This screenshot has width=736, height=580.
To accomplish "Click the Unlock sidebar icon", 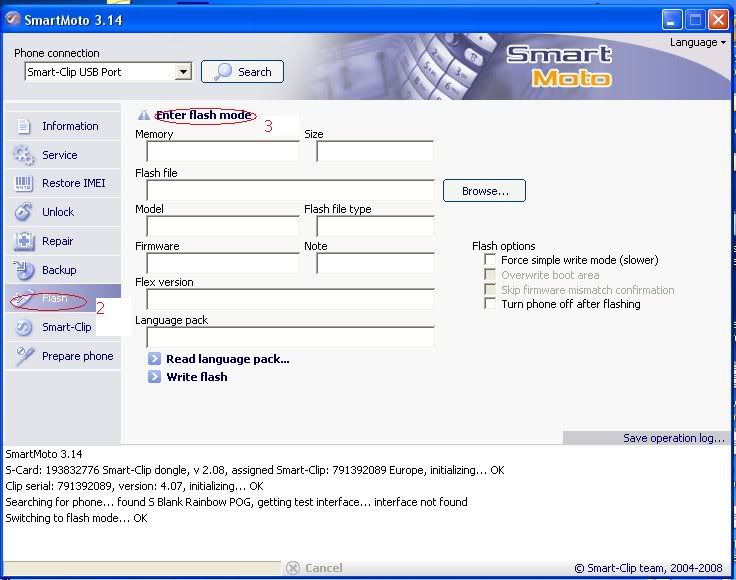I will pyautogui.click(x=23, y=212).
